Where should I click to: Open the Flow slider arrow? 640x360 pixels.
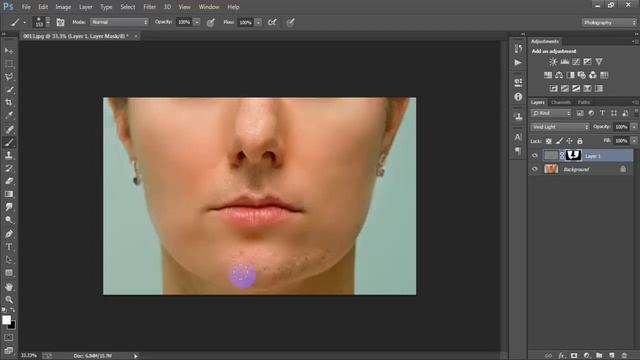[x=258, y=22]
